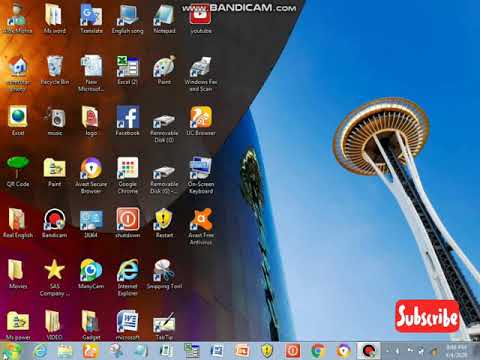The width and height of the screenshot is (480, 360).
Task: Open Word from the taskbar
Action: coord(217,351)
